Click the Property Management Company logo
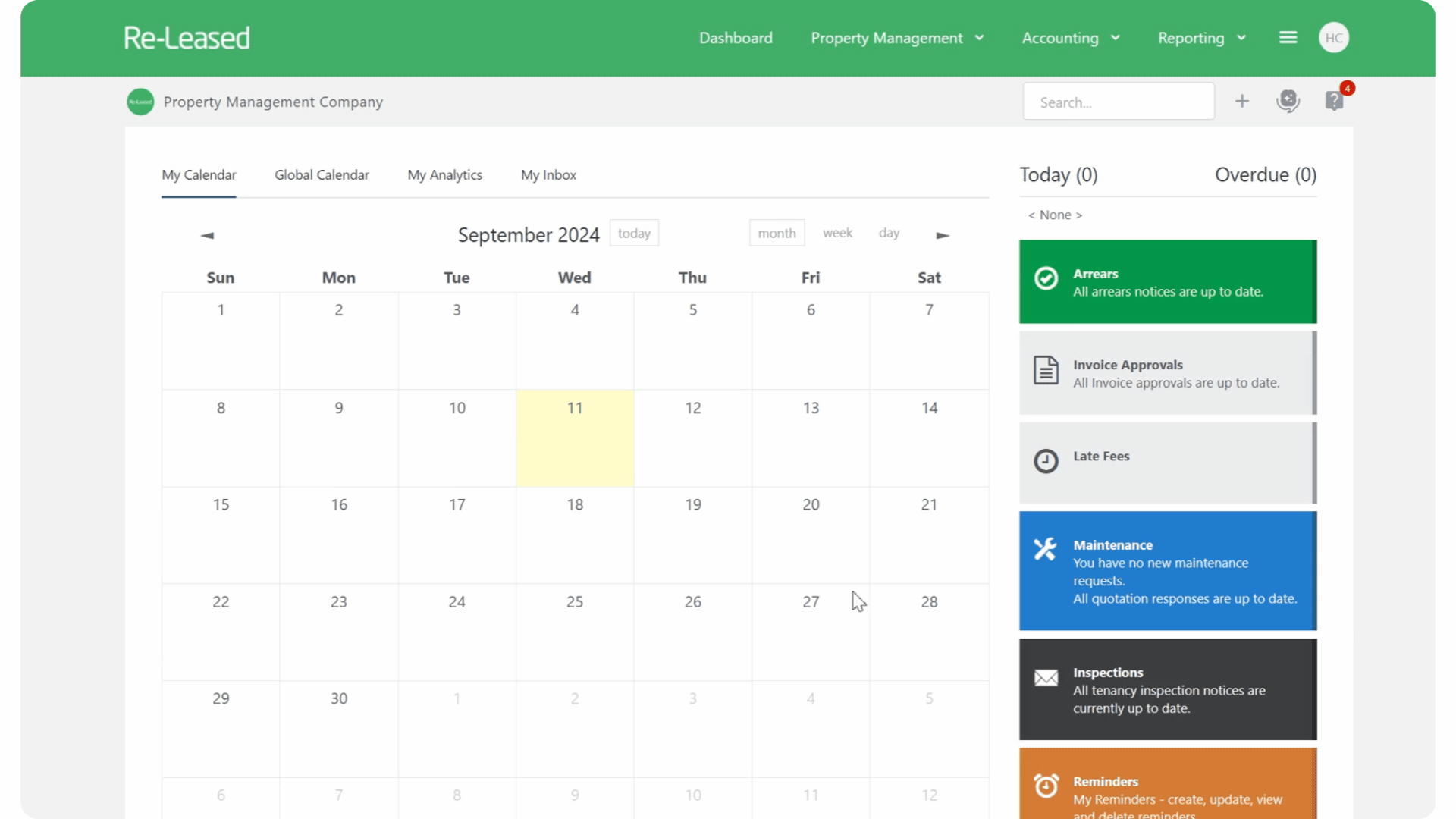 [x=140, y=102]
